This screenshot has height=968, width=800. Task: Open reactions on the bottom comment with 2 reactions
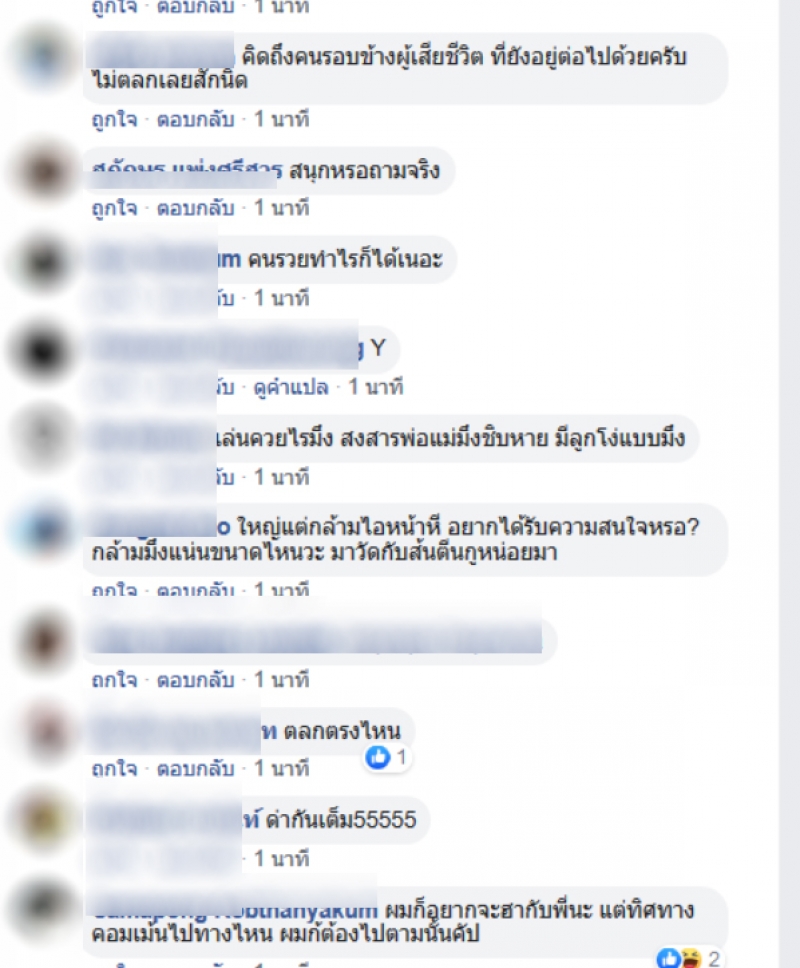pos(687,958)
